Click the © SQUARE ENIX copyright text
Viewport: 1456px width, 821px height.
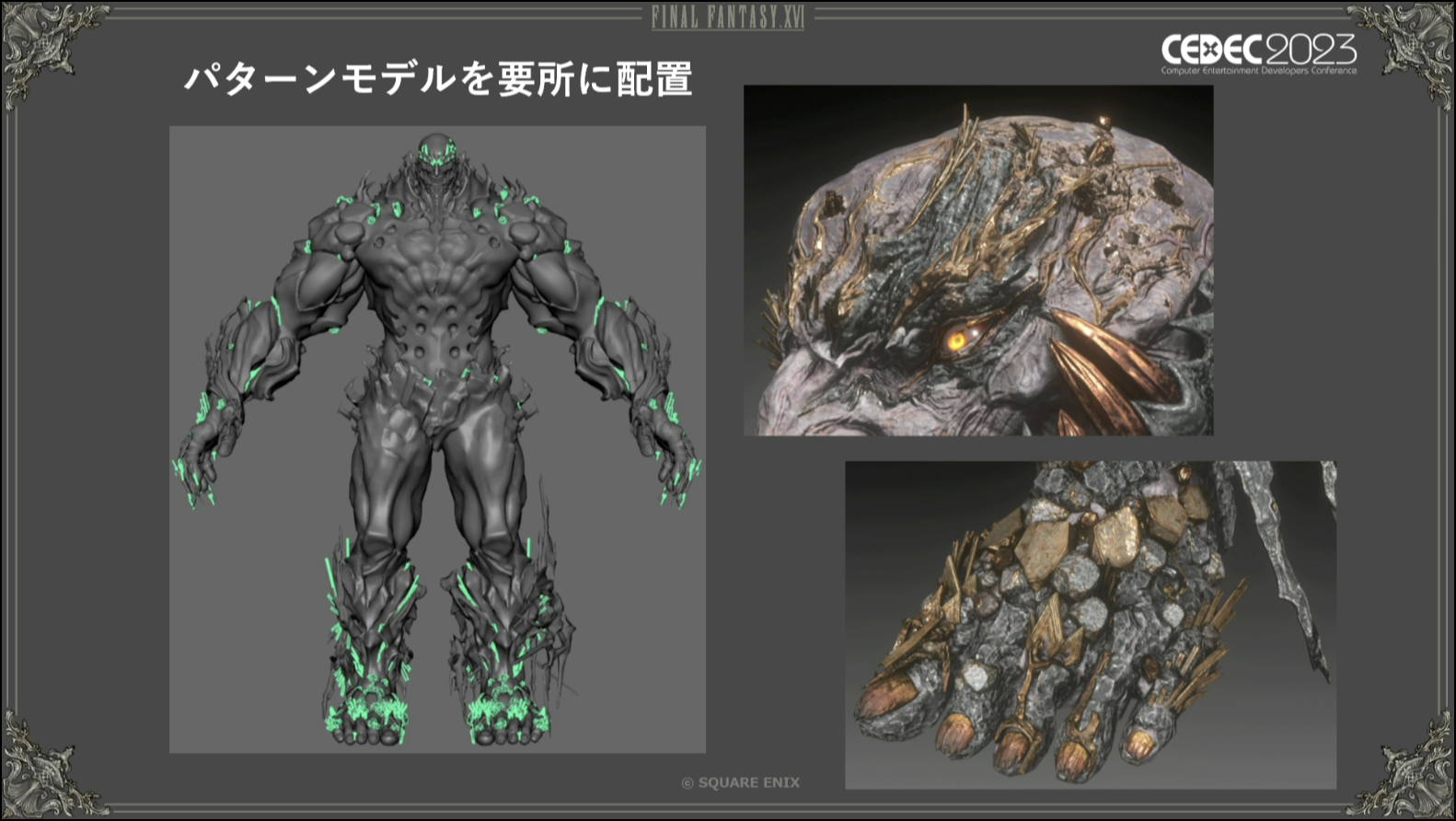740,782
